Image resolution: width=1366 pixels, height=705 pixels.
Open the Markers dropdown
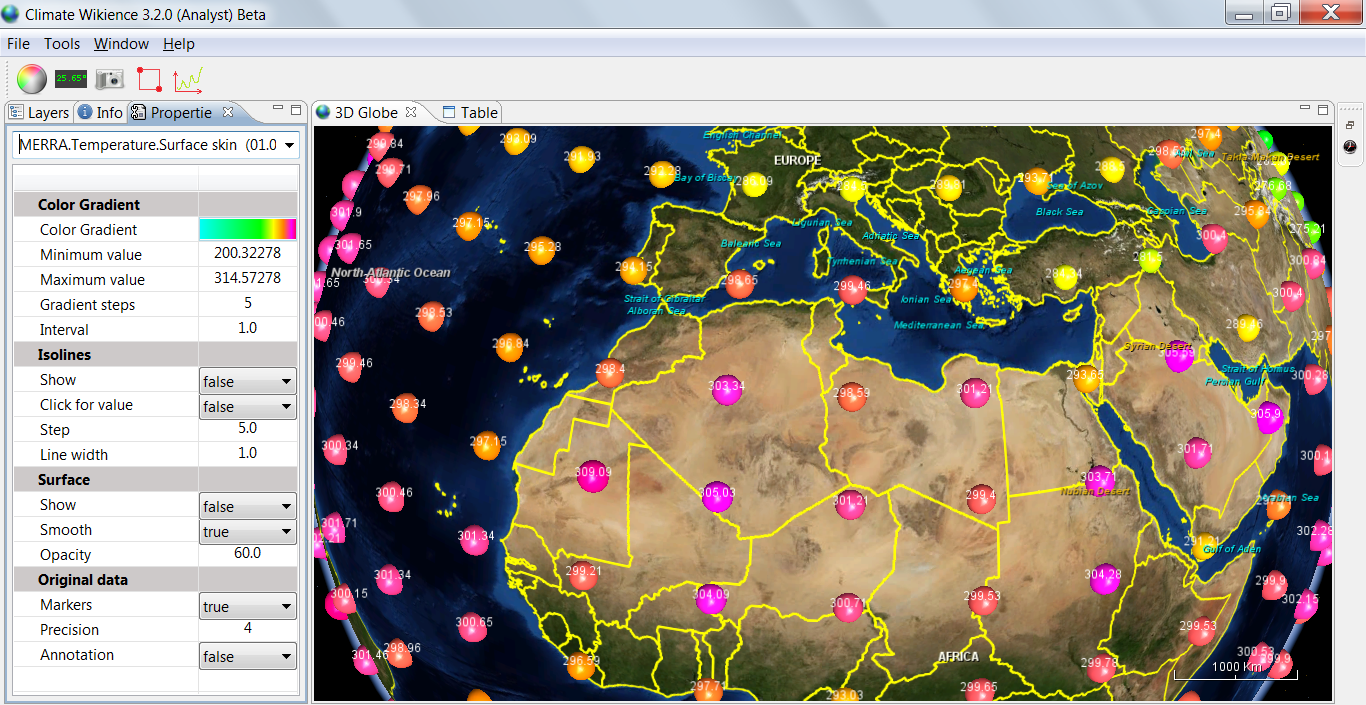[248, 606]
